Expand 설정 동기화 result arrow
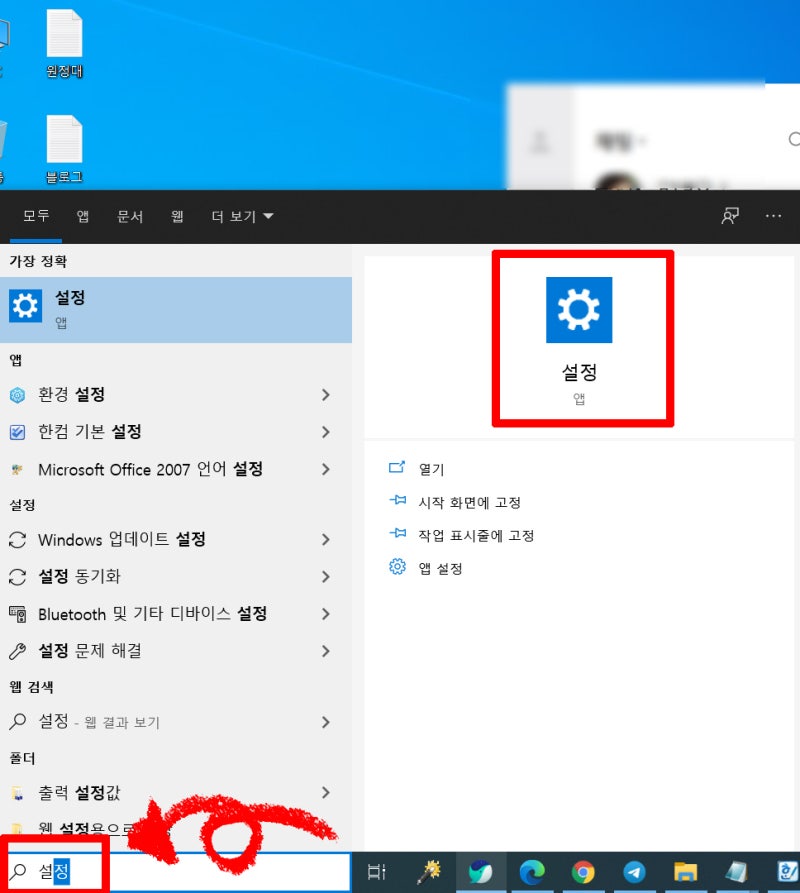This screenshot has width=800, height=893. coord(326,576)
